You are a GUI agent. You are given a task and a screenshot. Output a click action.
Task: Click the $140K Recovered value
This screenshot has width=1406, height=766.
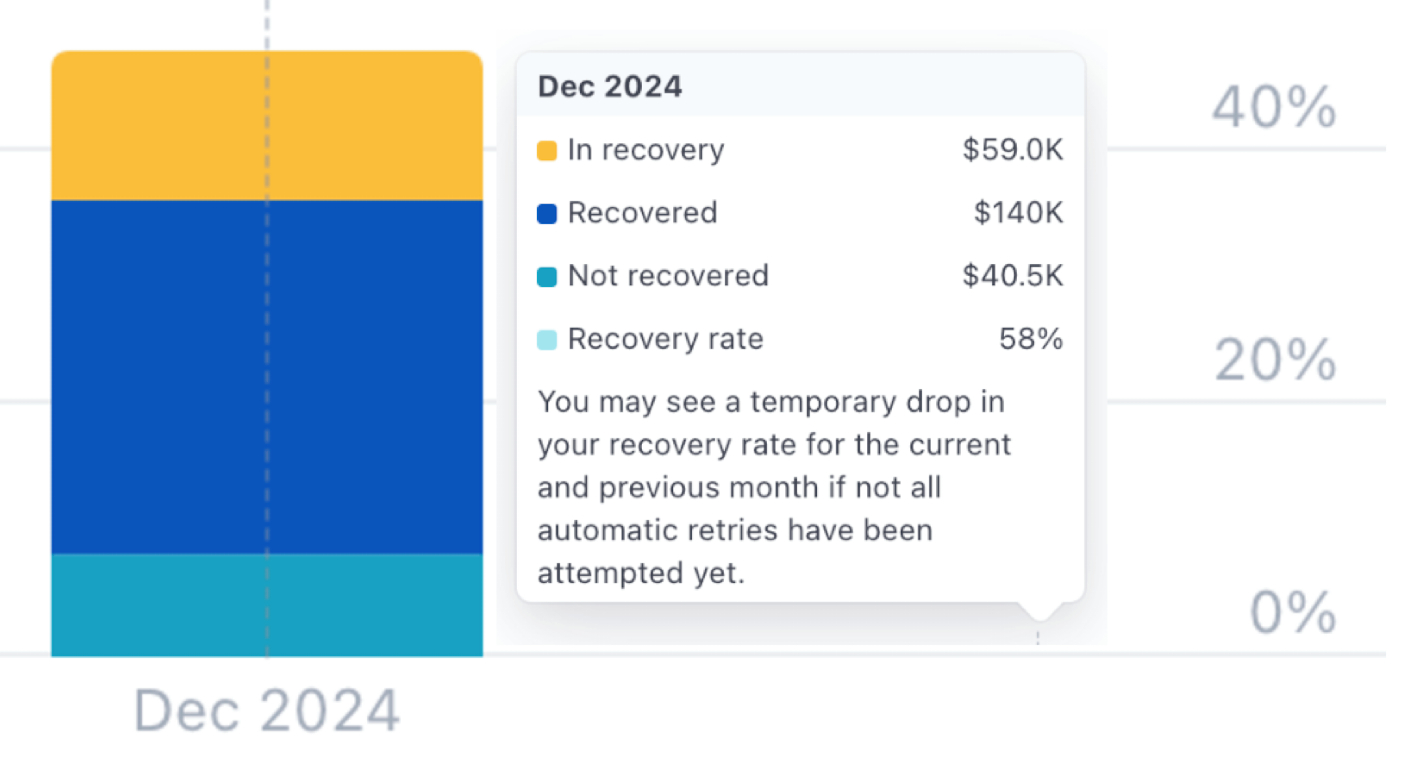tap(1019, 213)
